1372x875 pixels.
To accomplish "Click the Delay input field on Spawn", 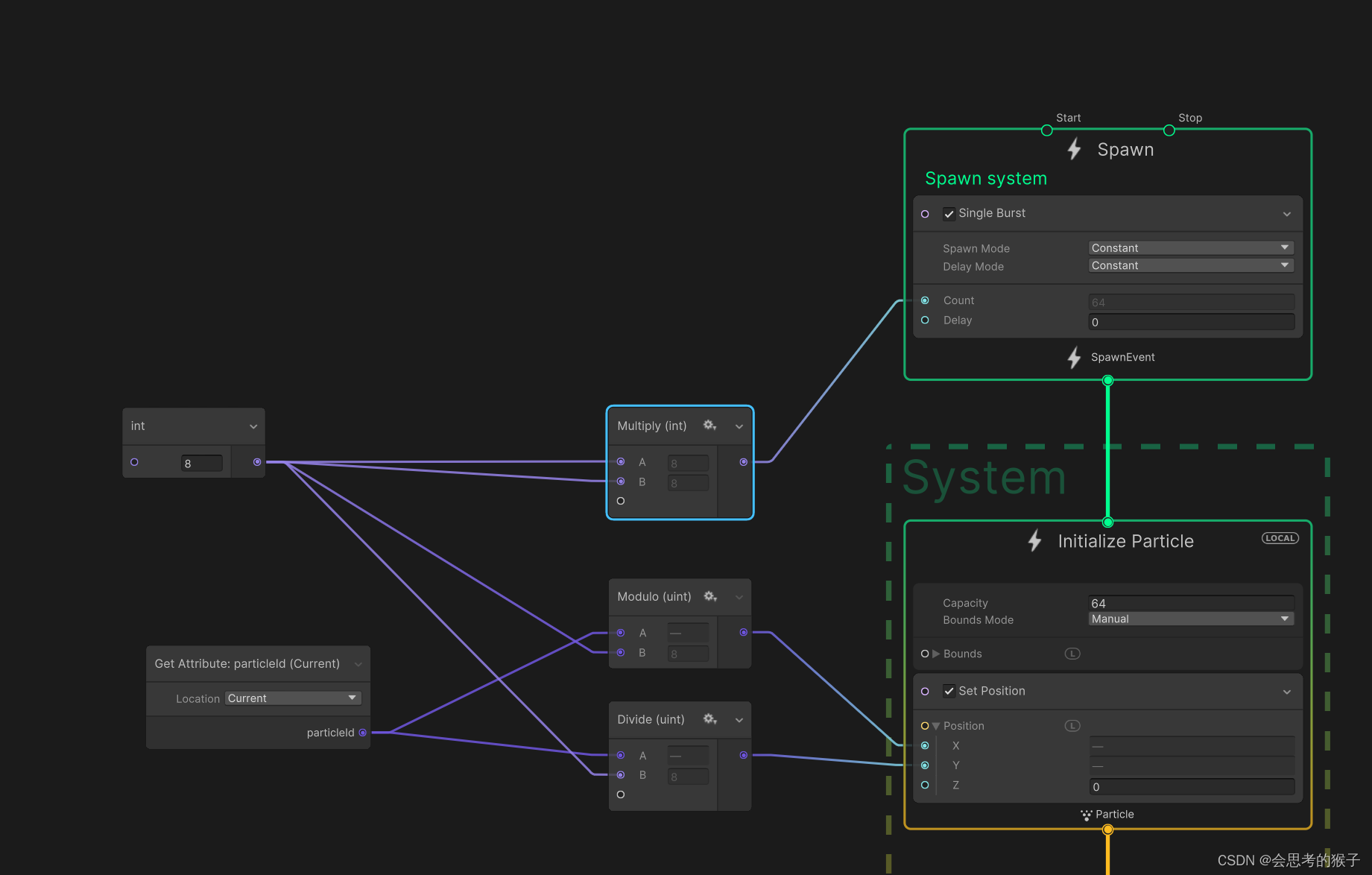I will [x=1190, y=321].
